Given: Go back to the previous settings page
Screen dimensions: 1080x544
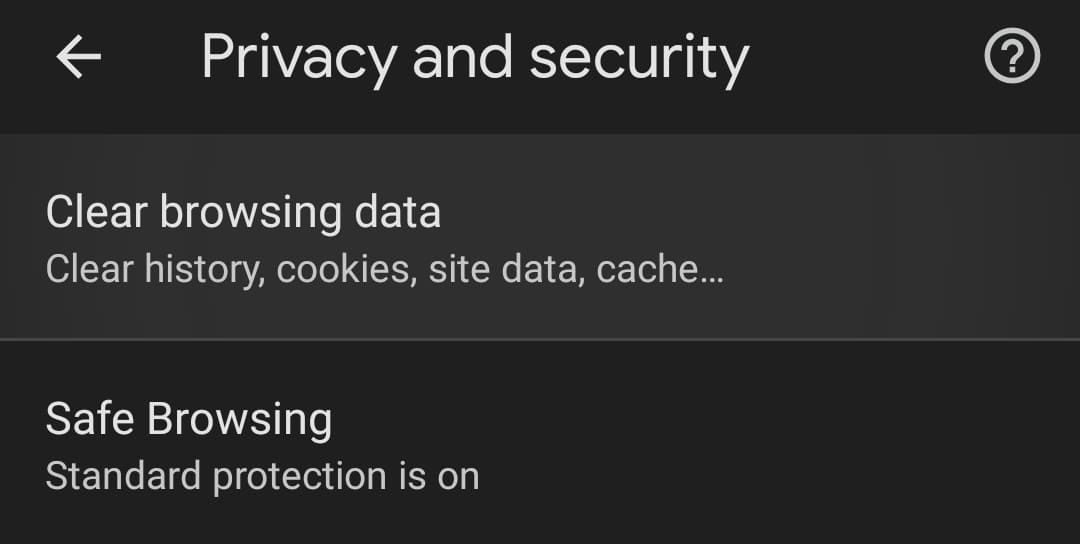Looking at the screenshot, I should tap(78, 59).
